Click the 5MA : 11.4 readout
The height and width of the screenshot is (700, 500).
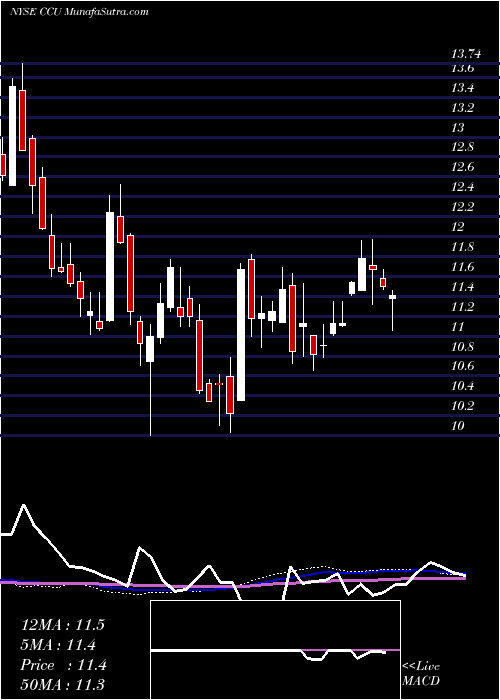click(59, 645)
